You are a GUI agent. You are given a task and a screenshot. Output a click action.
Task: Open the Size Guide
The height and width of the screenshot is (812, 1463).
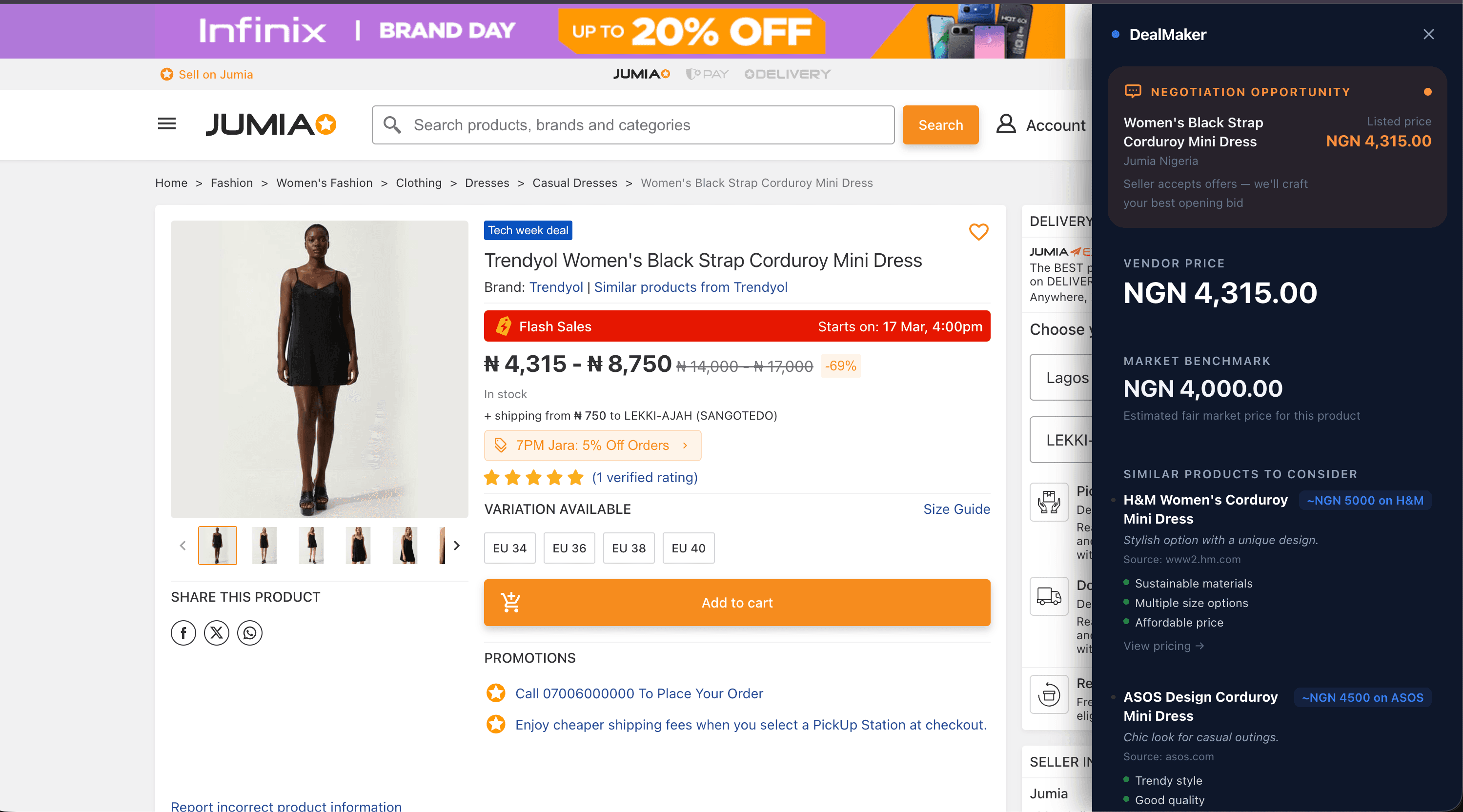956,509
